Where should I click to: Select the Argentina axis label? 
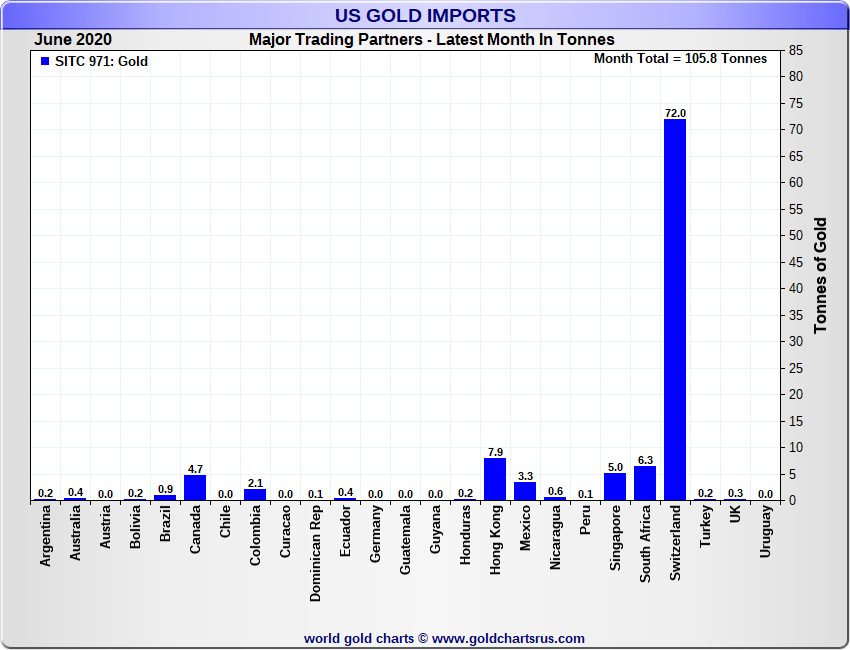(46, 536)
